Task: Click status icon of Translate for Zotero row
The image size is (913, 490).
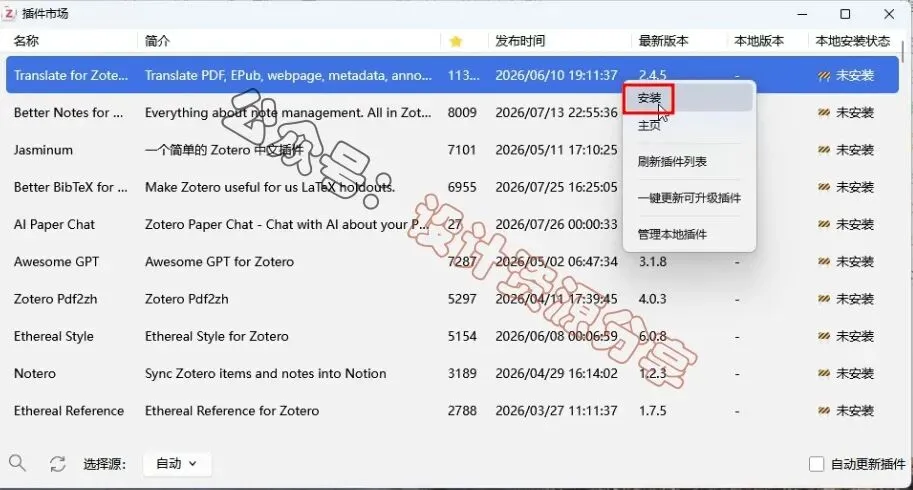Action: [823, 75]
